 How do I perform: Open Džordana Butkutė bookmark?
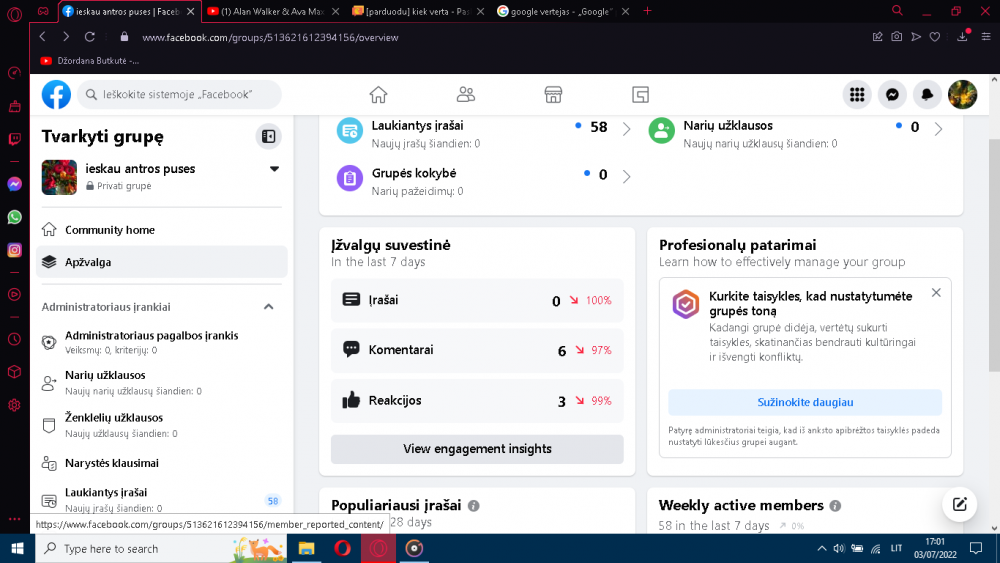(x=90, y=61)
